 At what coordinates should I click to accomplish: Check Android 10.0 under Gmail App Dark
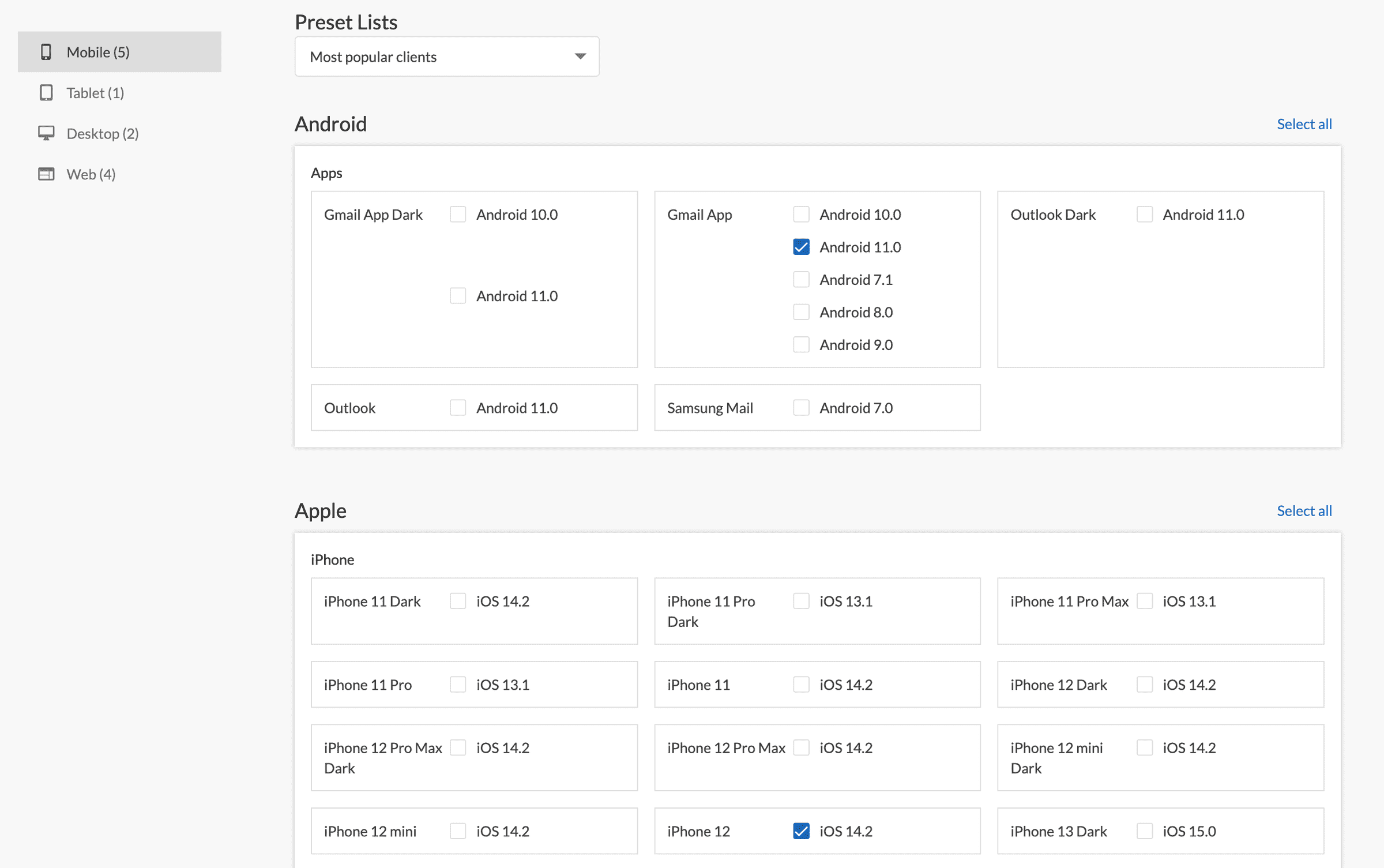[x=458, y=215]
